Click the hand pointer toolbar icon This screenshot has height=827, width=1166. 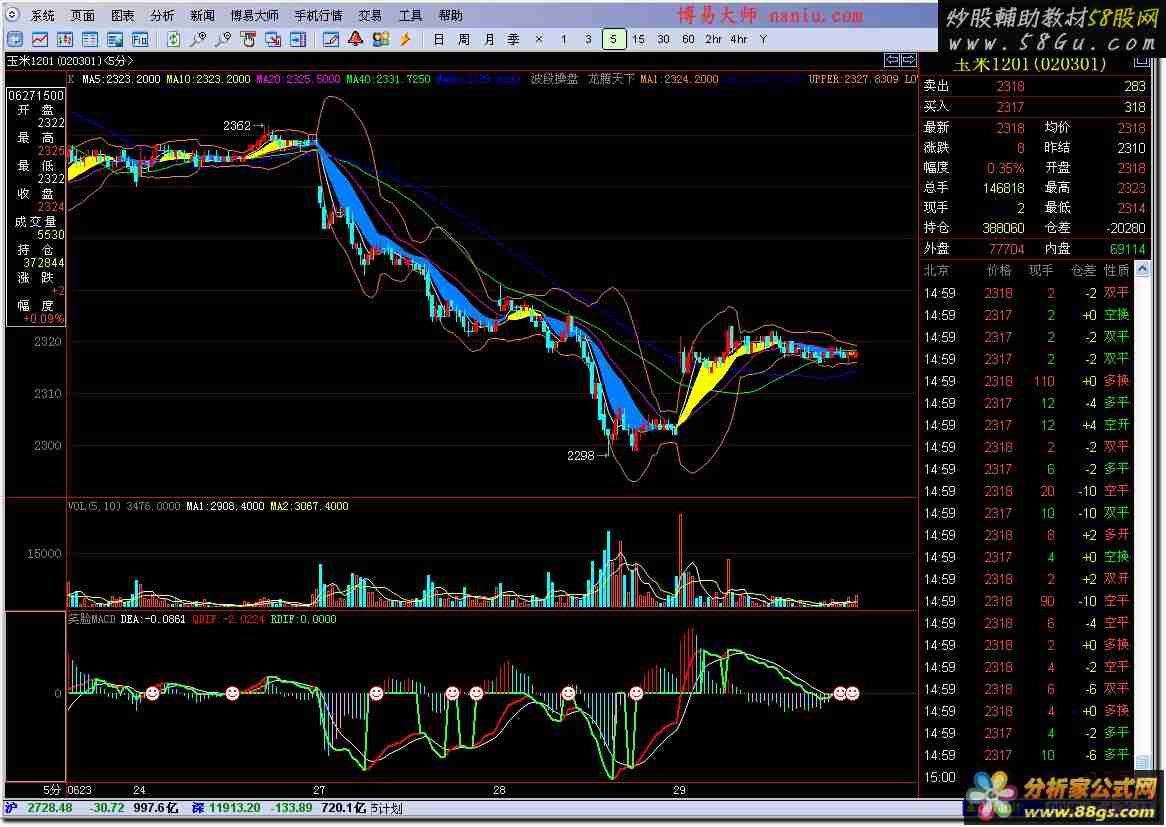tap(248, 39)
